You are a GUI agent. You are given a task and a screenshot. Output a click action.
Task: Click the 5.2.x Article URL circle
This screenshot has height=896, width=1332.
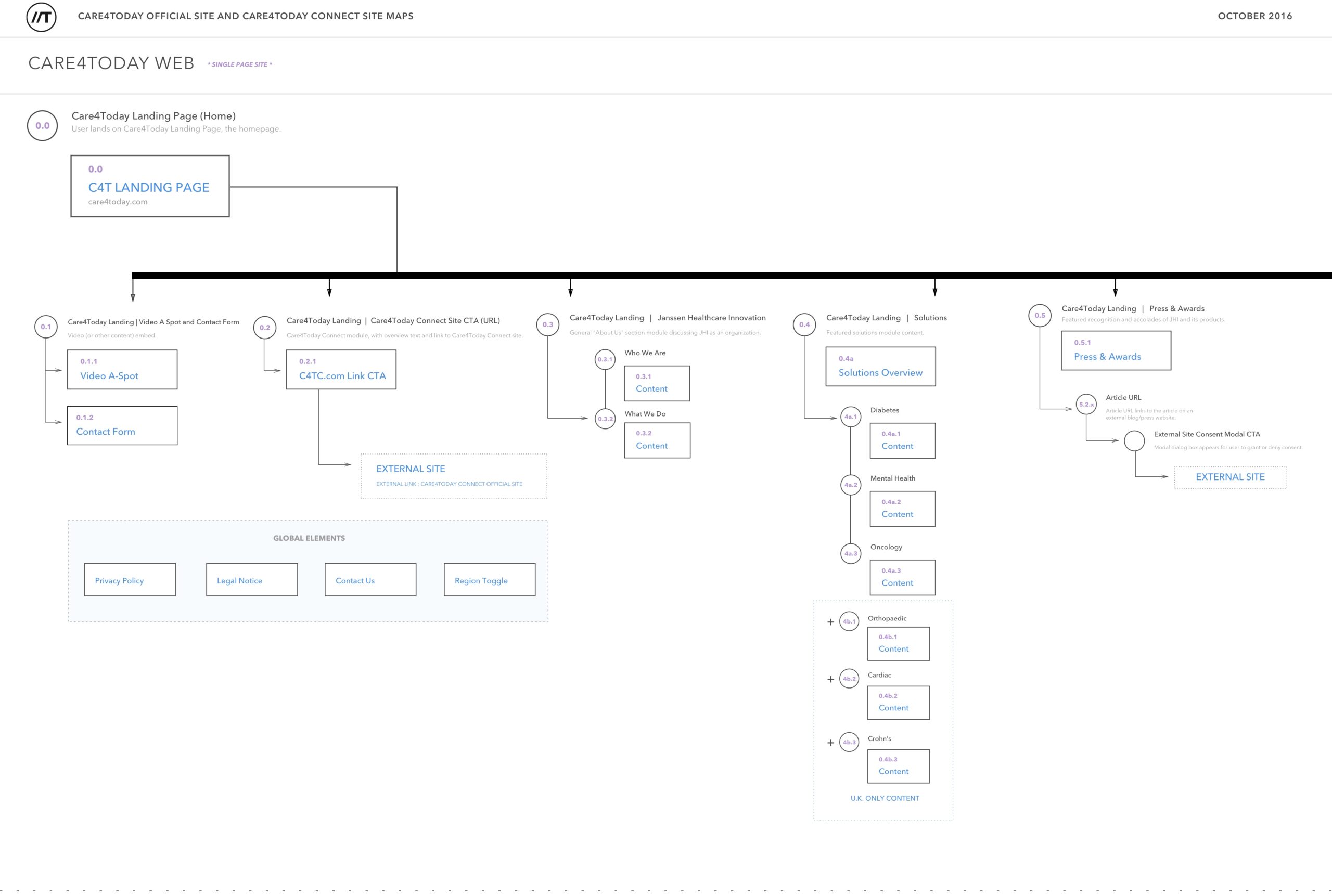pyautogui.click(x=1086, y=405)
